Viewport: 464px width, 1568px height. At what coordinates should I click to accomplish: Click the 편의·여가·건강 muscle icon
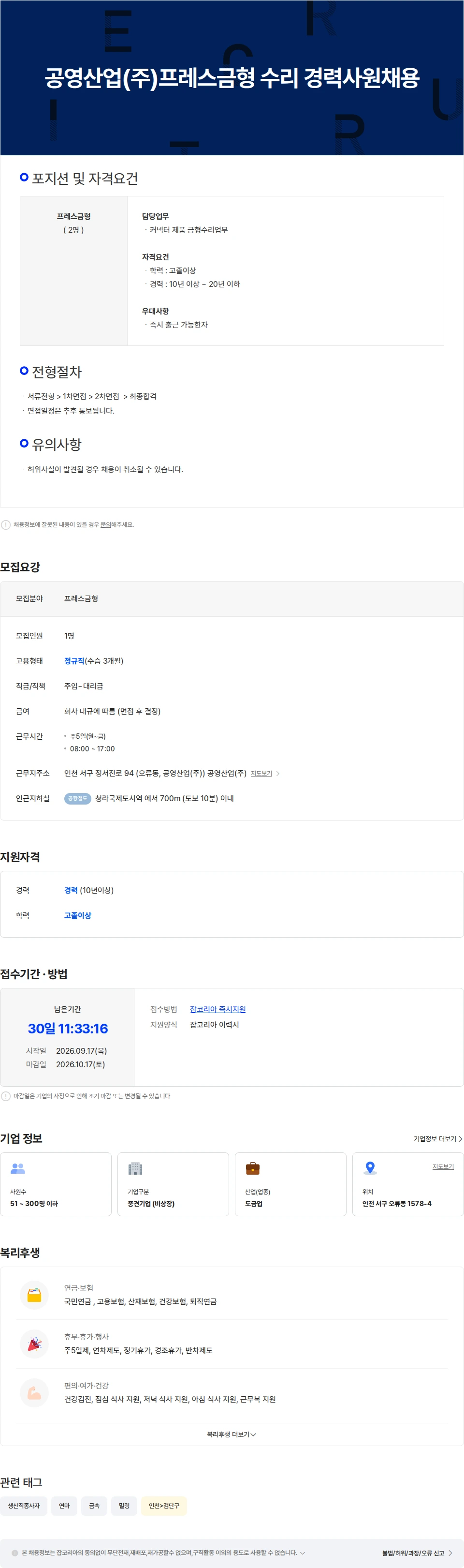[34, 1392]
